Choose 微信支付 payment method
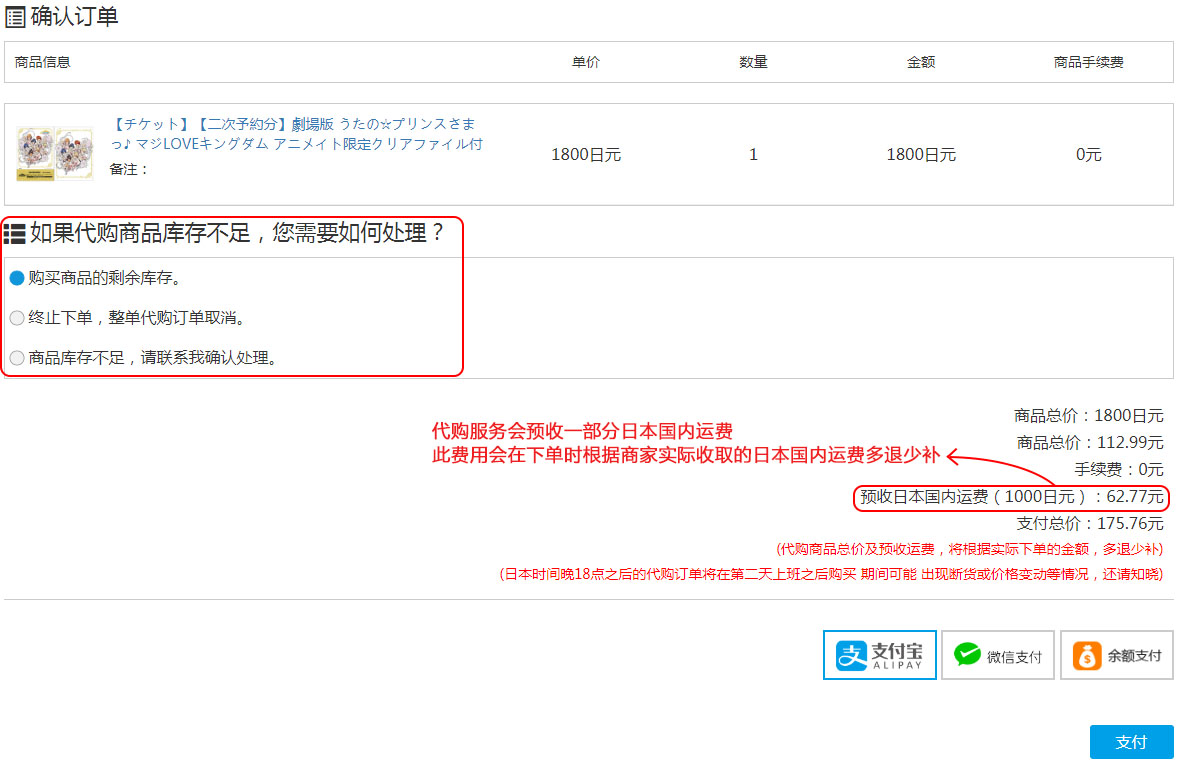This screenshot has height=761, width=1182. pyautogui.click(x=997, y=655)
